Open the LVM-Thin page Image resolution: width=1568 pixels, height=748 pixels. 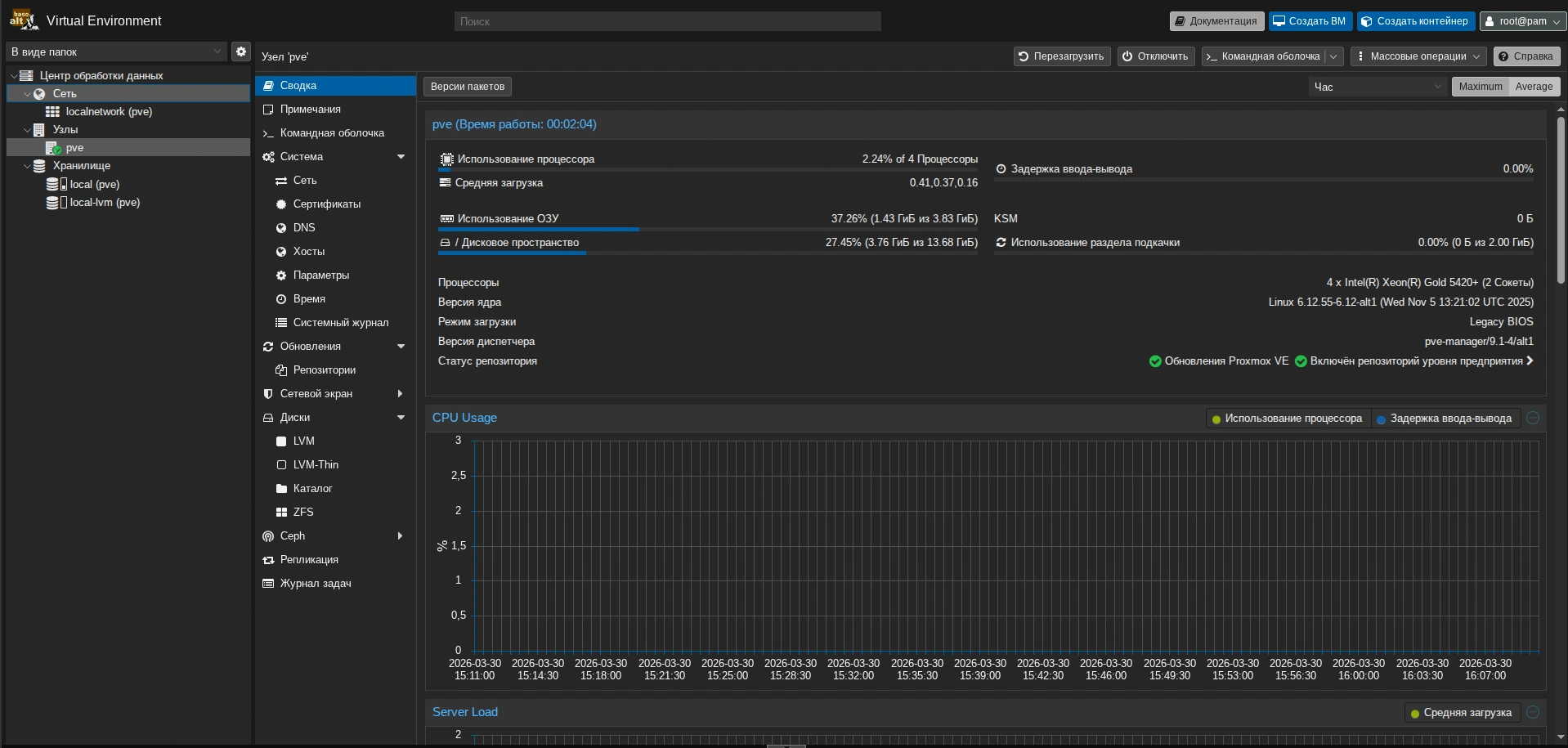coord(335,465)
